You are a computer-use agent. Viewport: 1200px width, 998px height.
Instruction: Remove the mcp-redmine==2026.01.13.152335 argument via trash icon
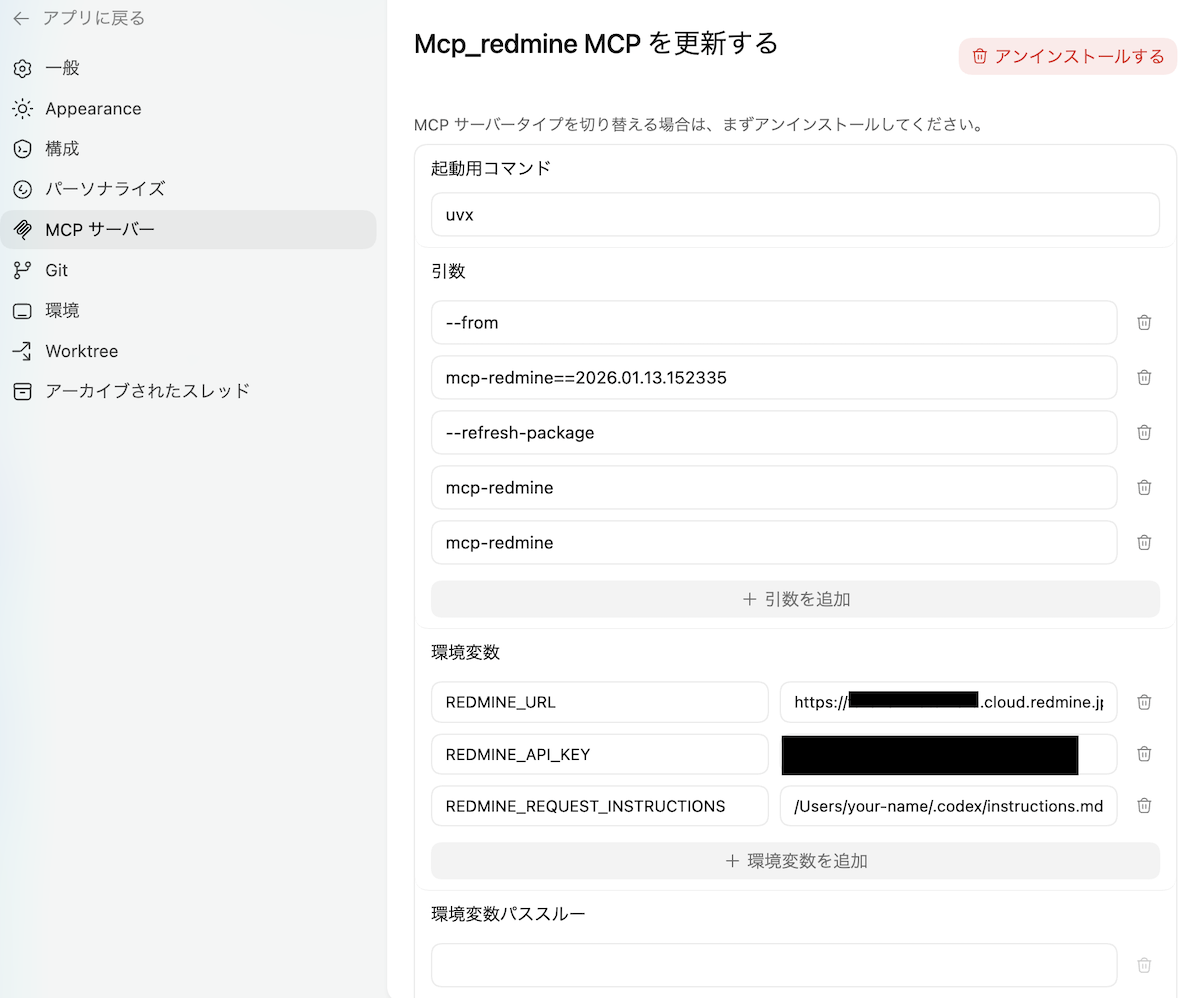tap(1144, 377)
